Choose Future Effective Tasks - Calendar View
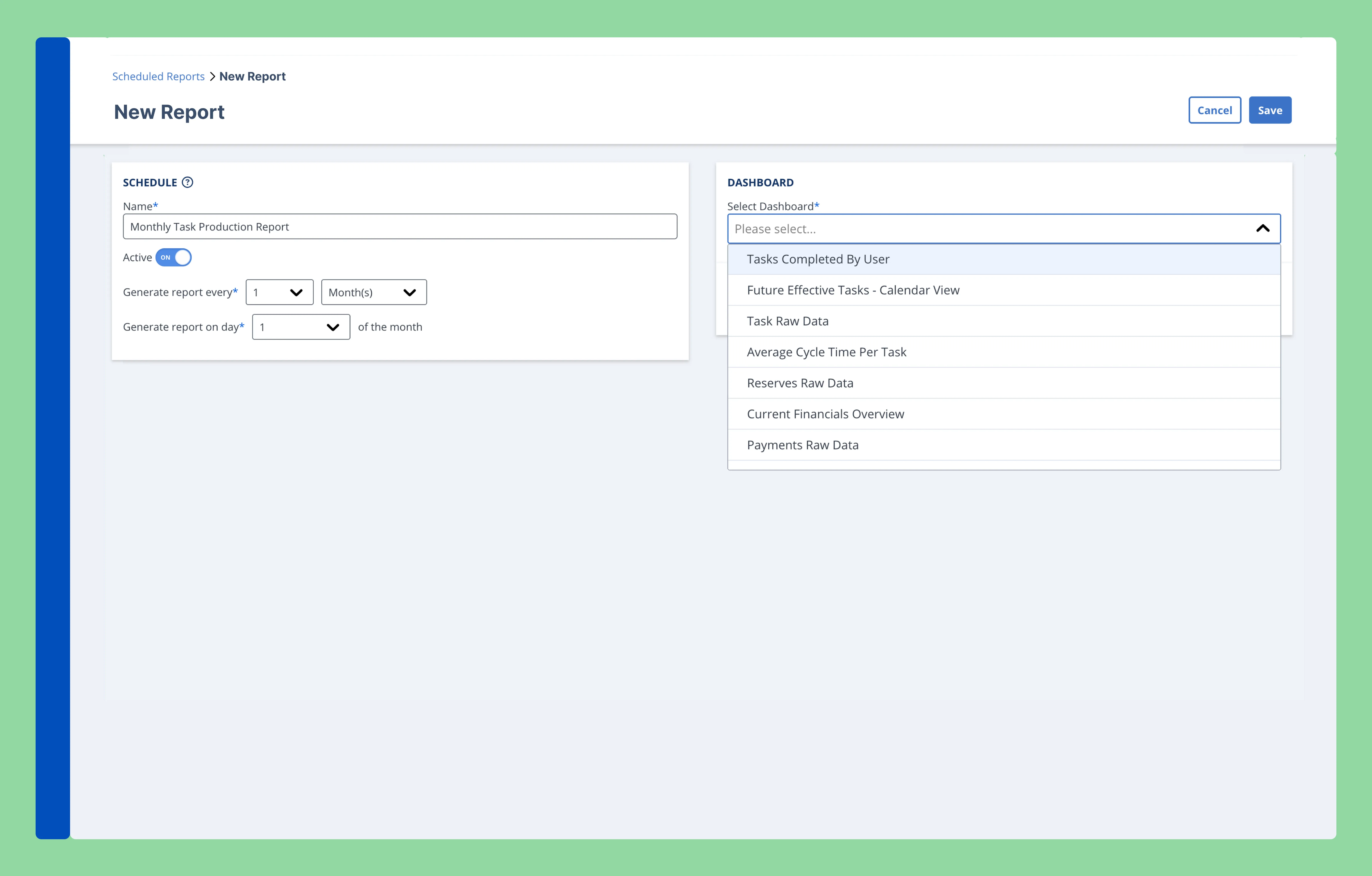 point(853,290)
